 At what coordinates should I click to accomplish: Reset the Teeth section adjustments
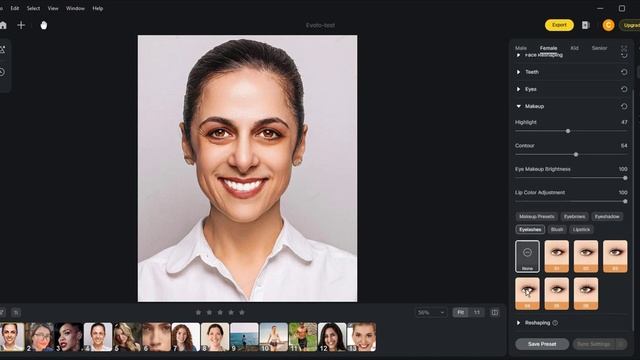[624, 72]
